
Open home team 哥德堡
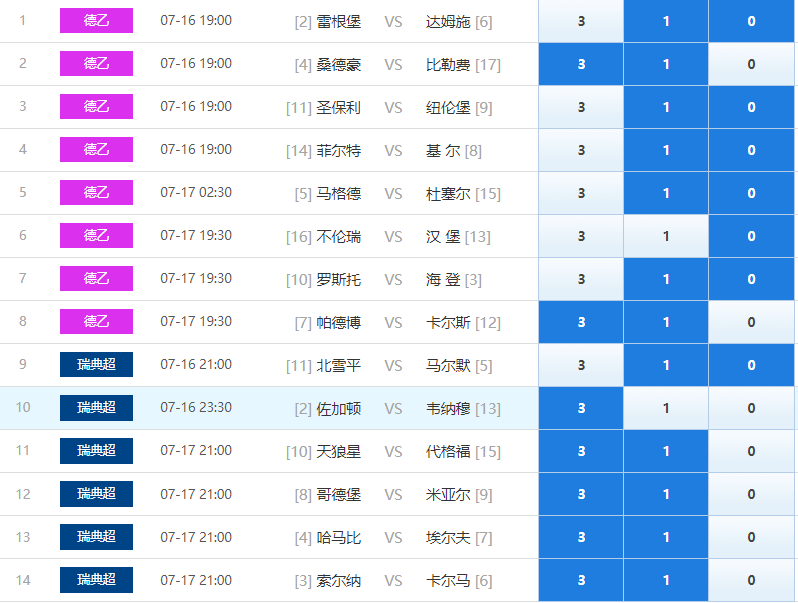click(x=338, y=495)
